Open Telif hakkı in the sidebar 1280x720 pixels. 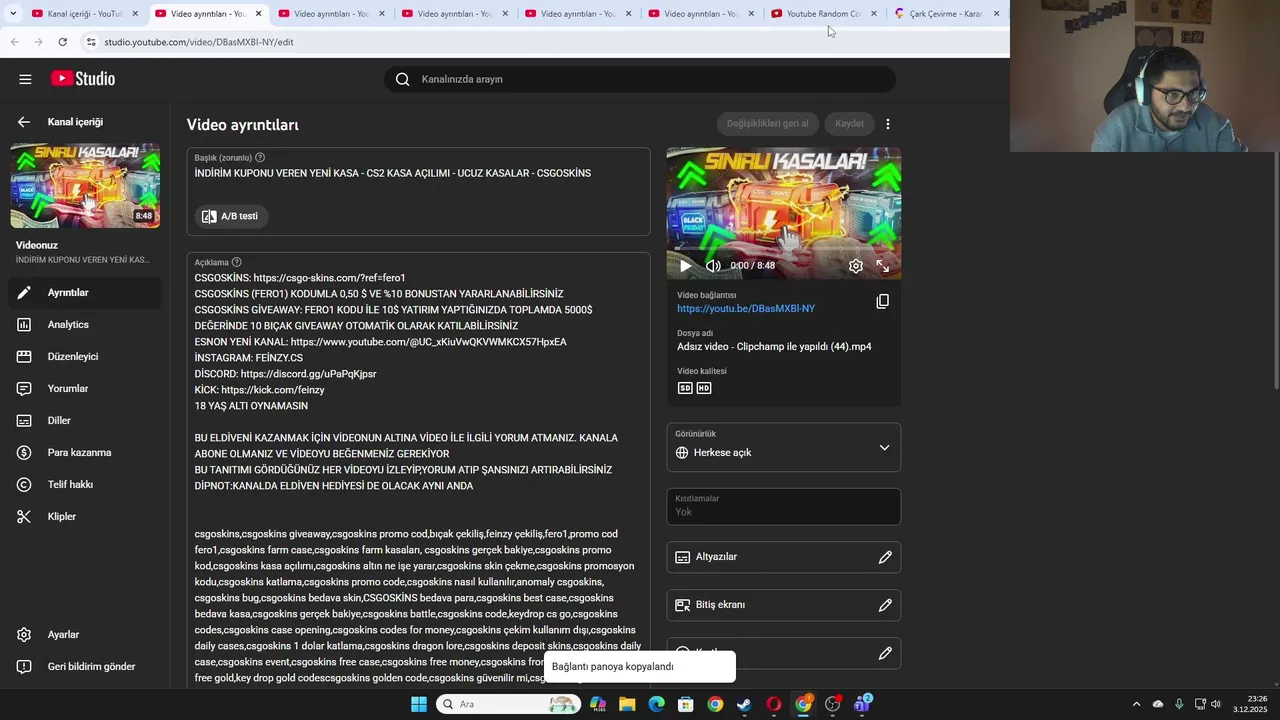[85, 485]
